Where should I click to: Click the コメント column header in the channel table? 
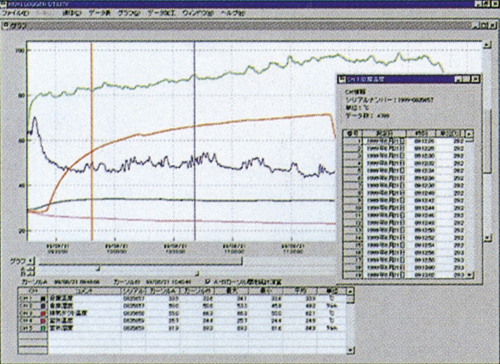85,291
